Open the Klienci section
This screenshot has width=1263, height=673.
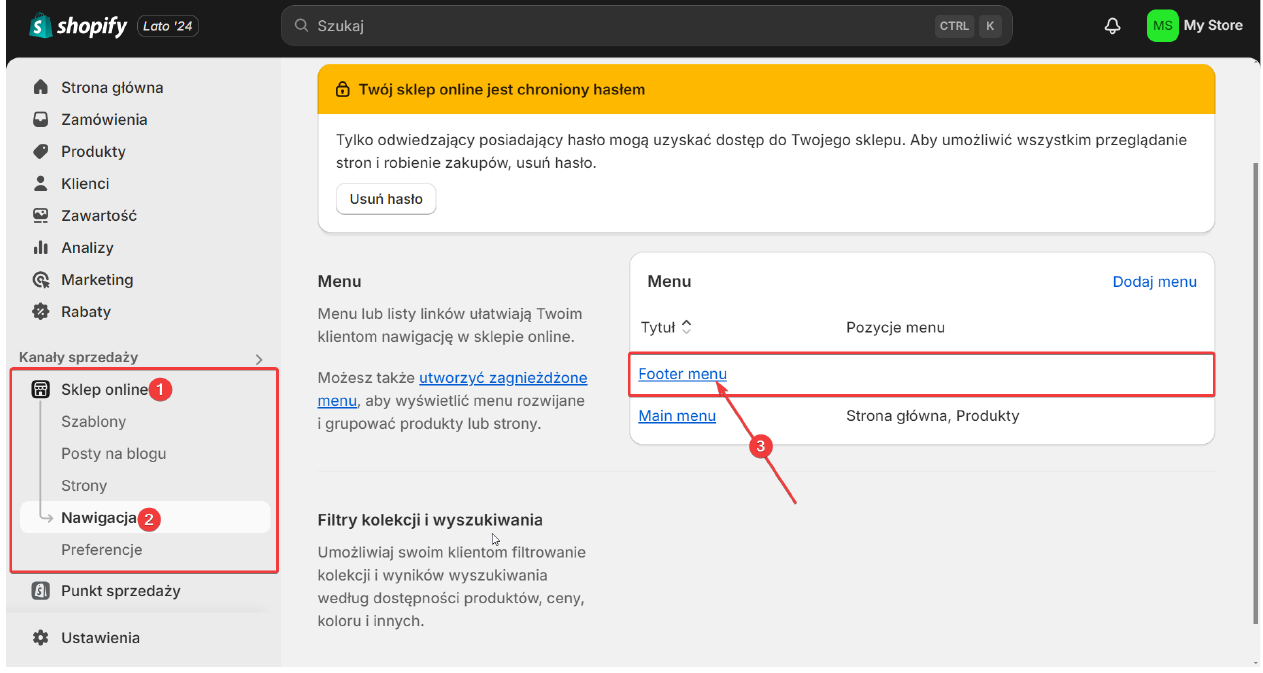pyautogui.click(x=85, y=183)
